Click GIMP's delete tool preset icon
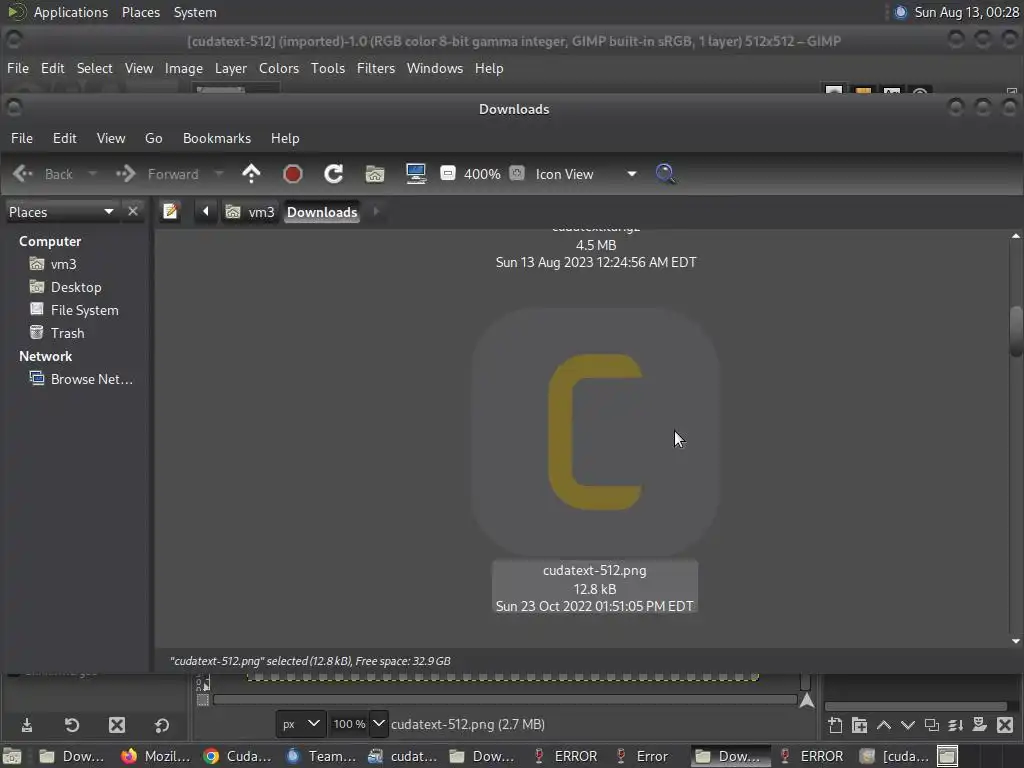Viewport: 1024px width, 768px height. pyautogui.click(x=117, y=725)
